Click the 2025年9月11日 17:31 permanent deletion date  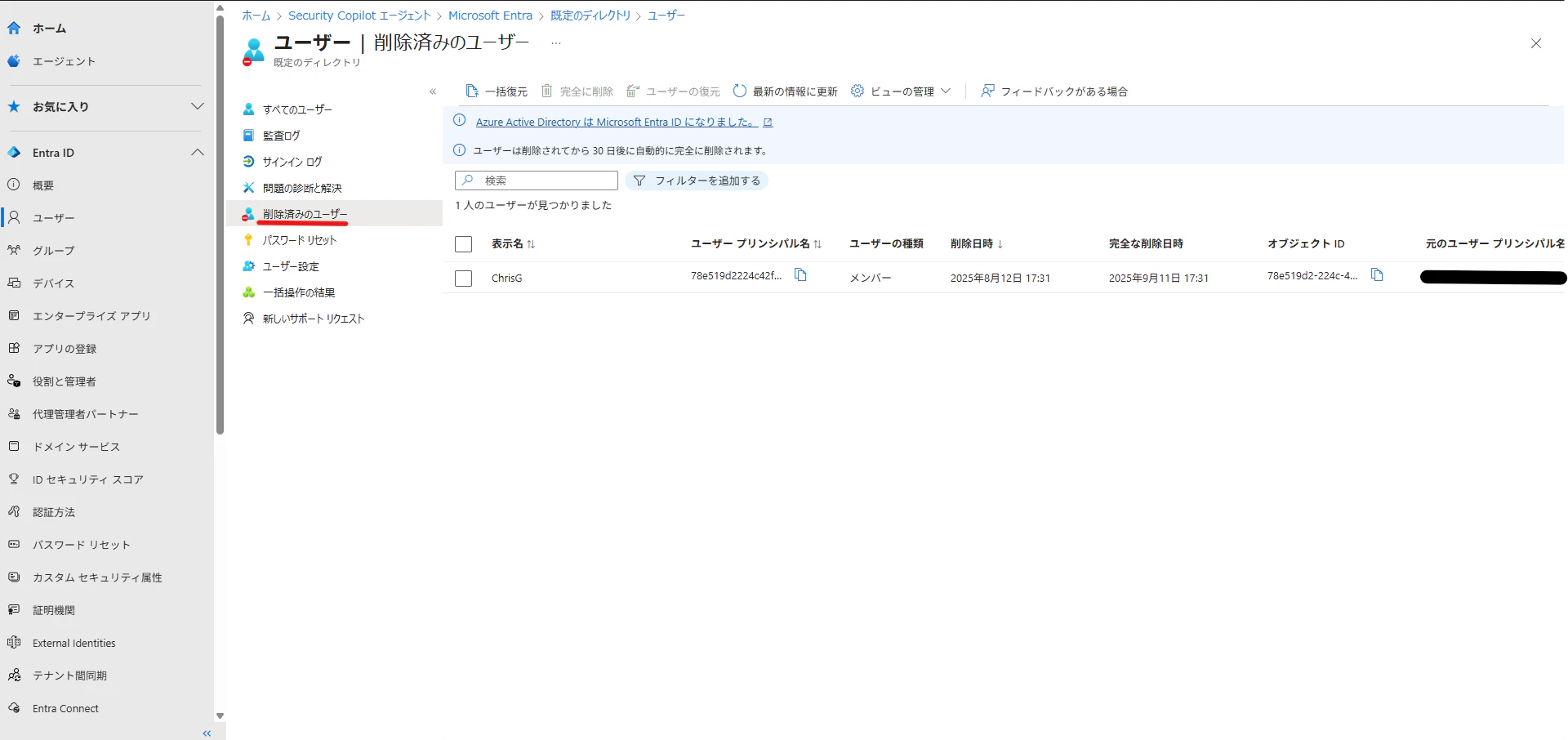tap(1159, 279)
